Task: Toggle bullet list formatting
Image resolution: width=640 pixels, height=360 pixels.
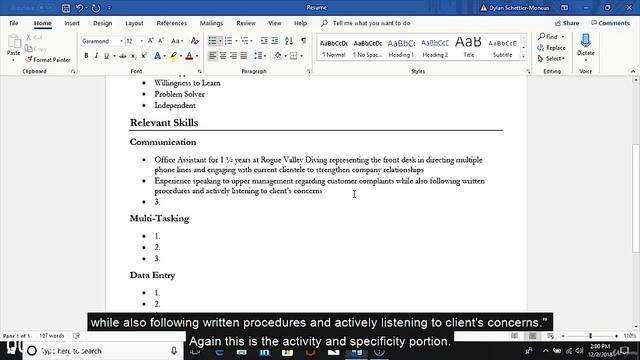Action: (x=212, y=41)
